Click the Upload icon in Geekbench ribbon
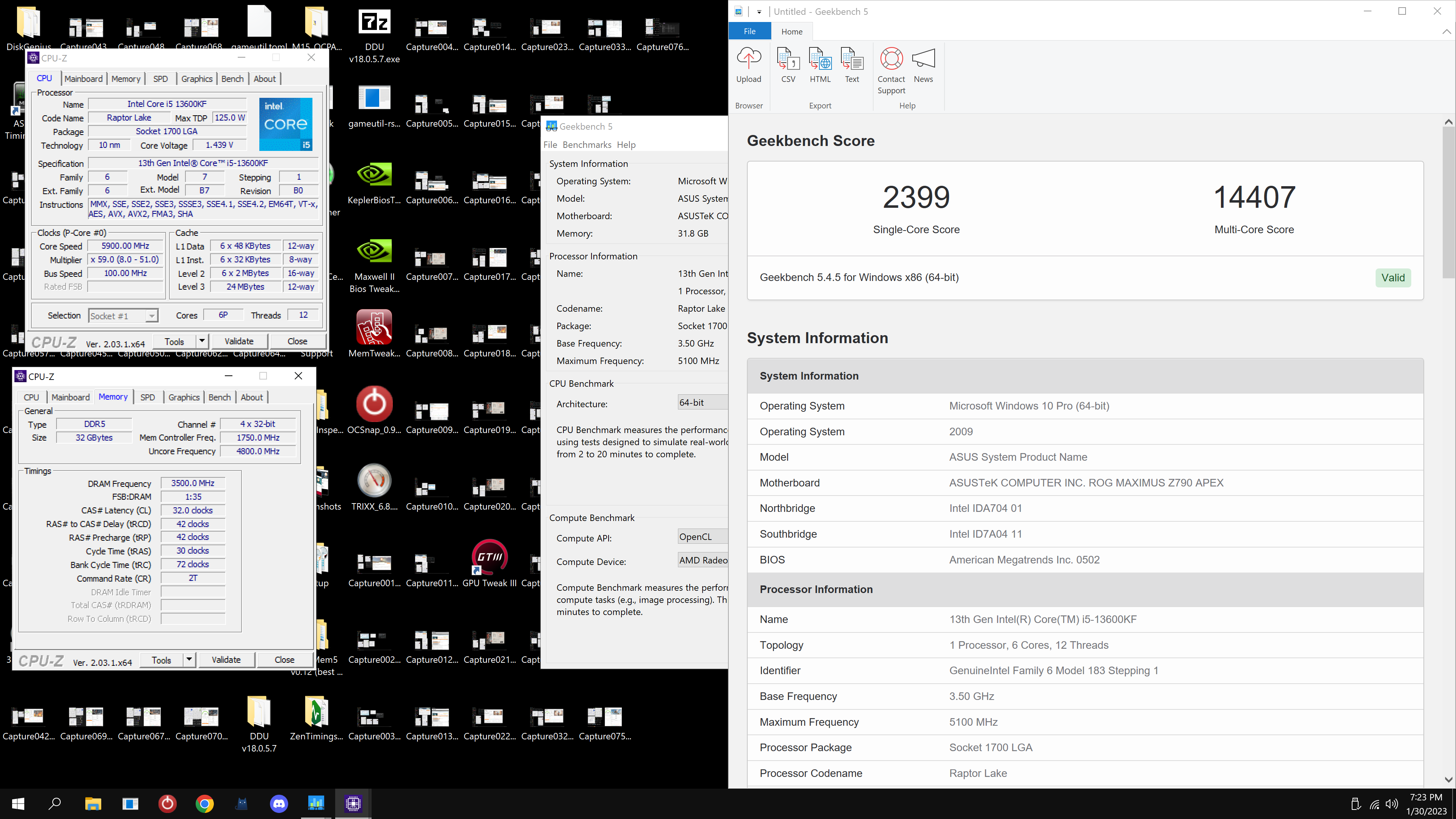The height and width of the screenshot is (819, 1456). pos(748,66)
